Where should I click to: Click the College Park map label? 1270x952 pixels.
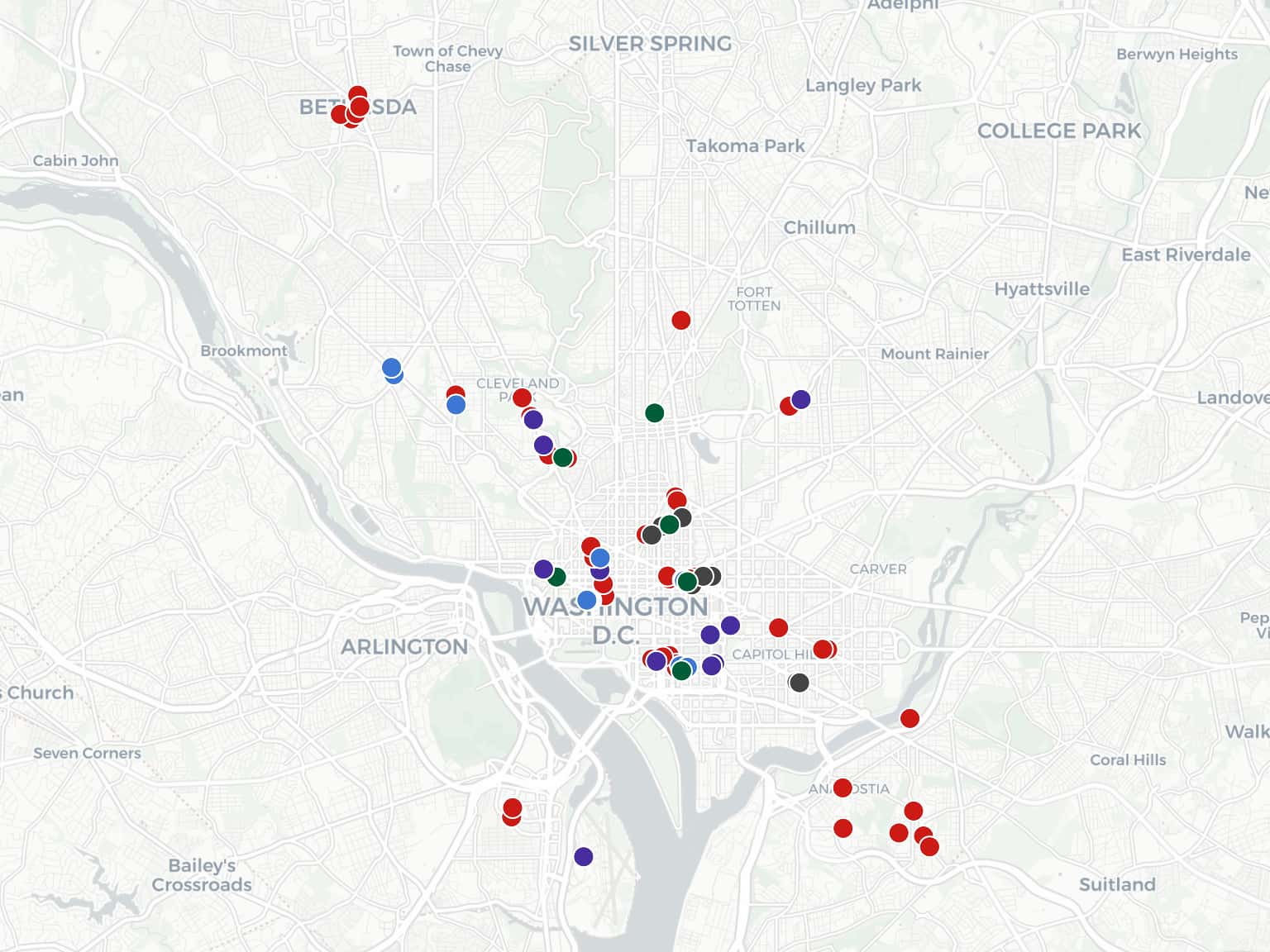click(x=1058, y=131)
